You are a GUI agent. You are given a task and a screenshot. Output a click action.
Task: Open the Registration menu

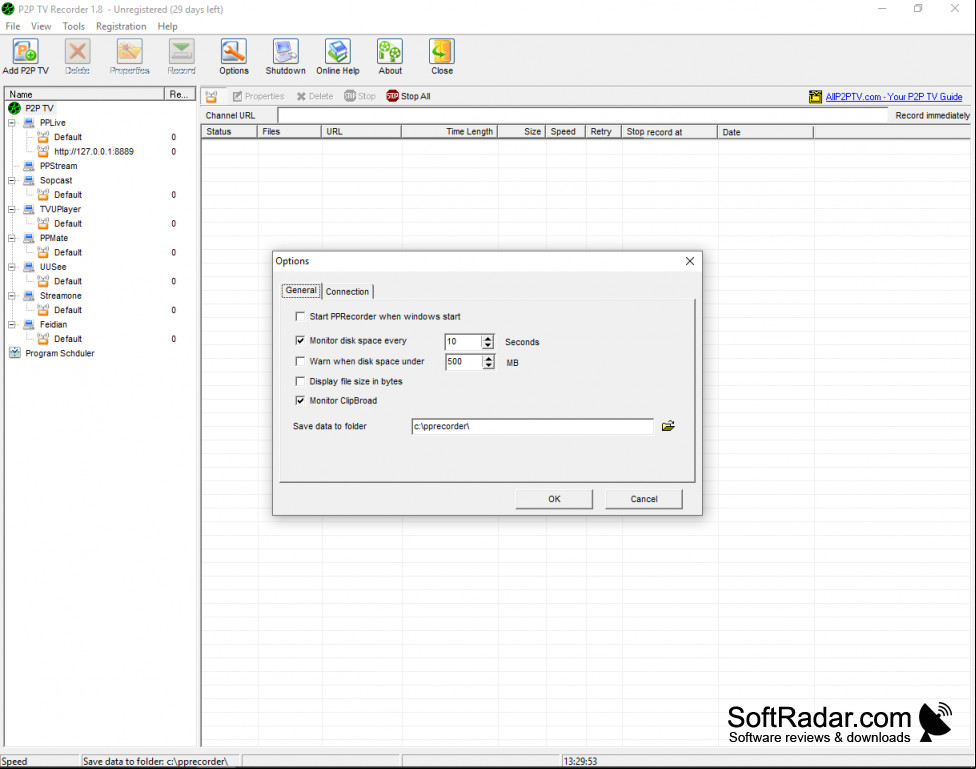click(x=121, y=26)
